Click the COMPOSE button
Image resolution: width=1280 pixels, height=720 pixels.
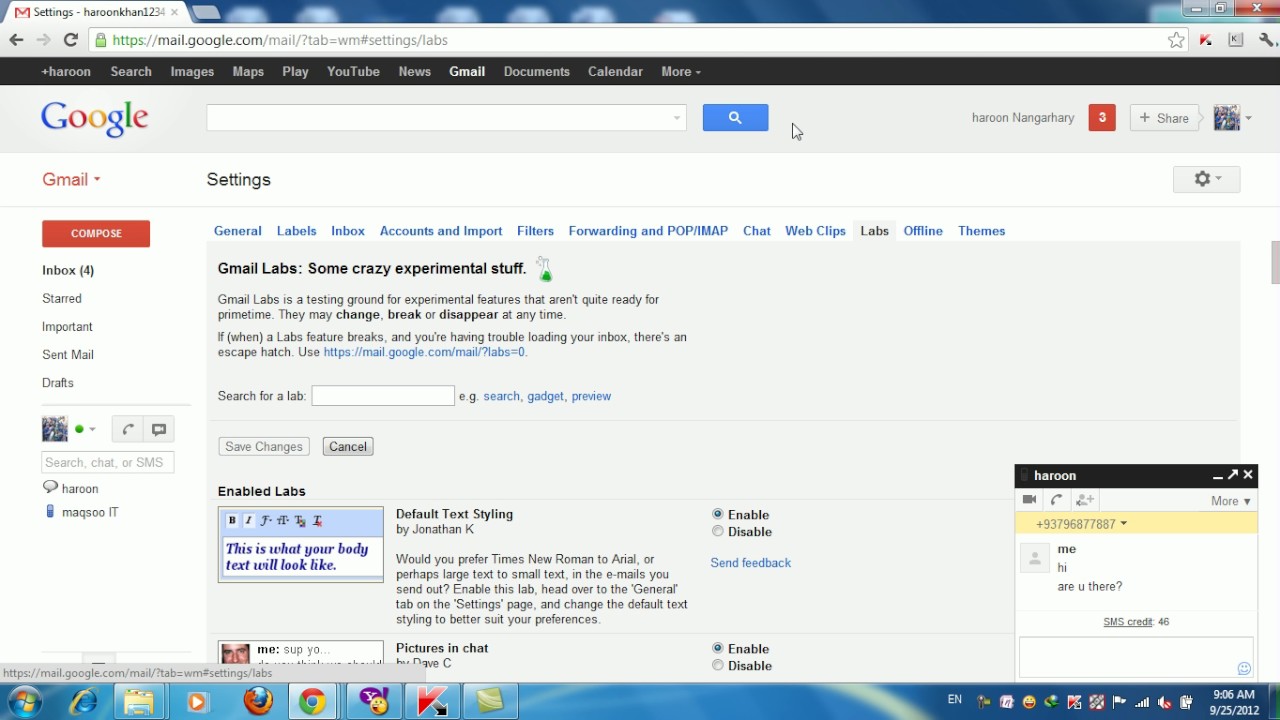96,234
